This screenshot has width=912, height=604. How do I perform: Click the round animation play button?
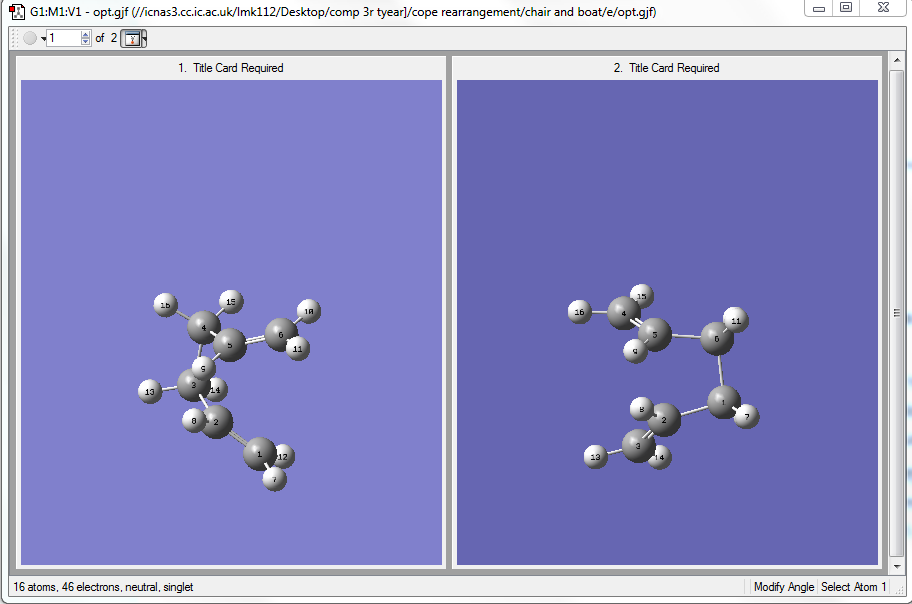point(30,38)
